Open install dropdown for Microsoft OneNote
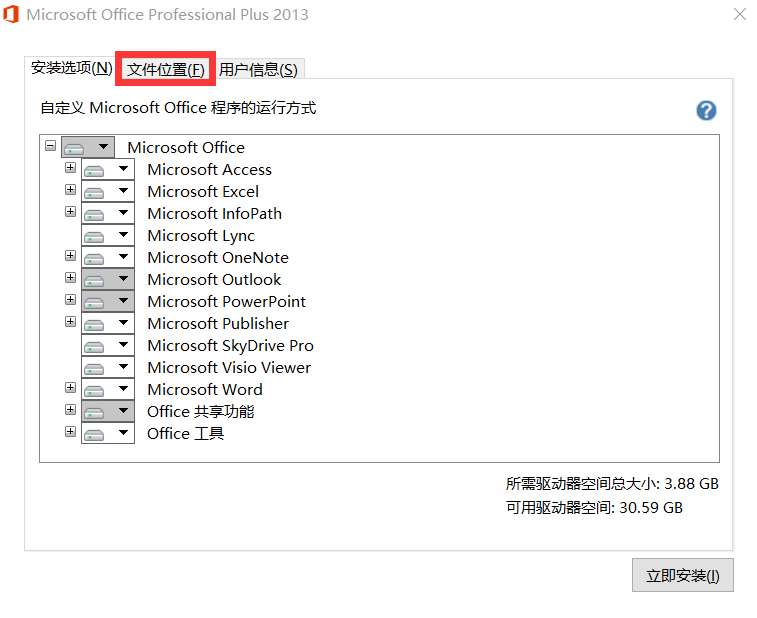The image size is (757, 618). [108, 257]
